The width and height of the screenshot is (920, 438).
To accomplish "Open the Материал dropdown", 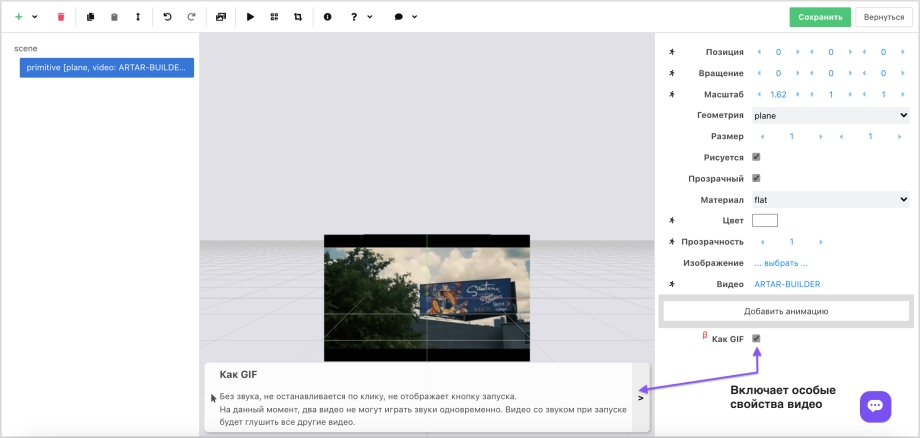I will click(829, 199).
